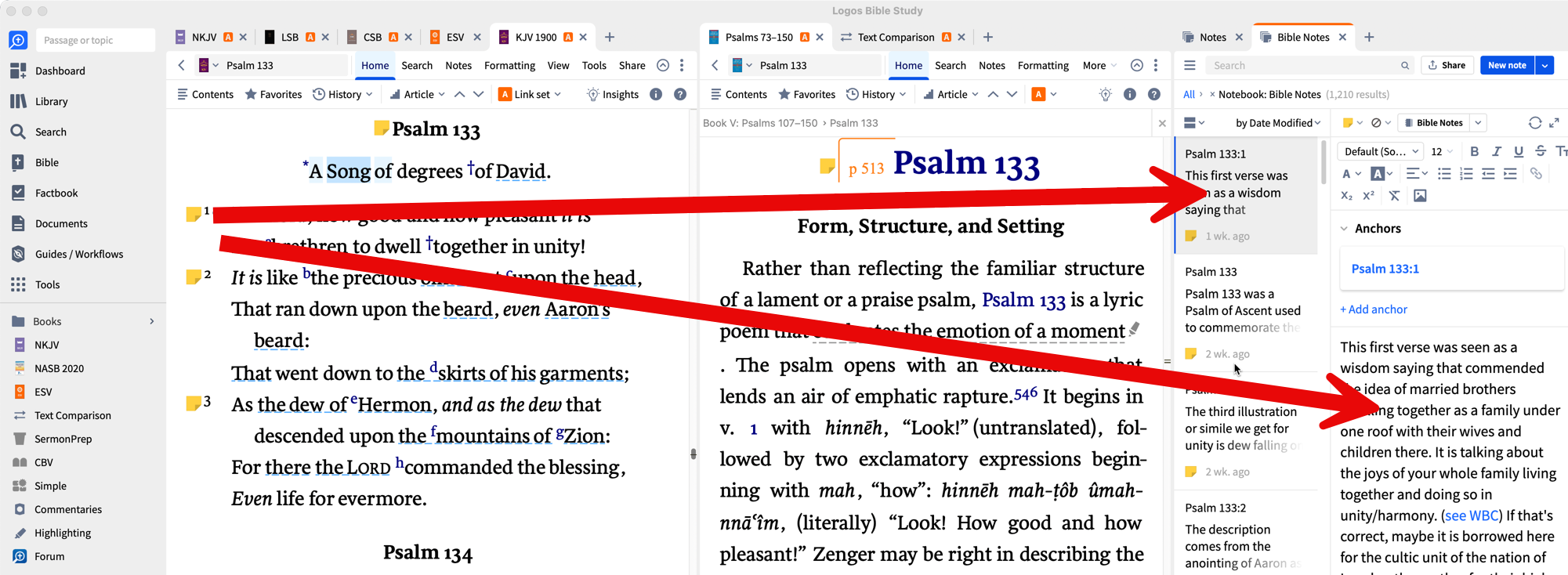Open the Notes panel hamburger menu
Image resolution: width=1568 pixels, height=575 pixels.
(x=1190, y=66)
